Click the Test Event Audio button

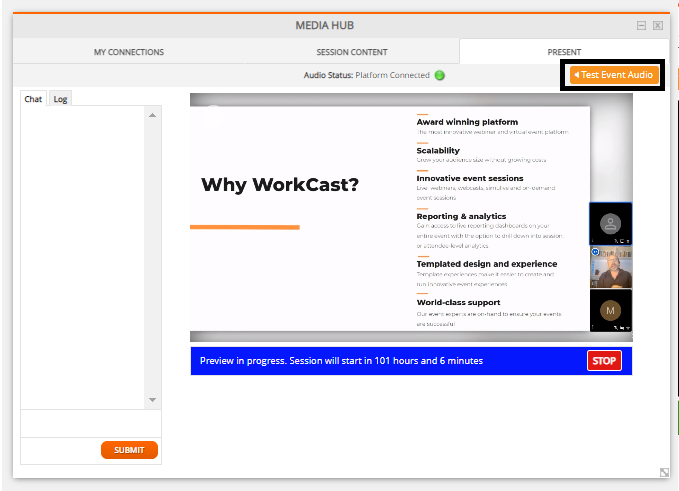pos(614,75)
